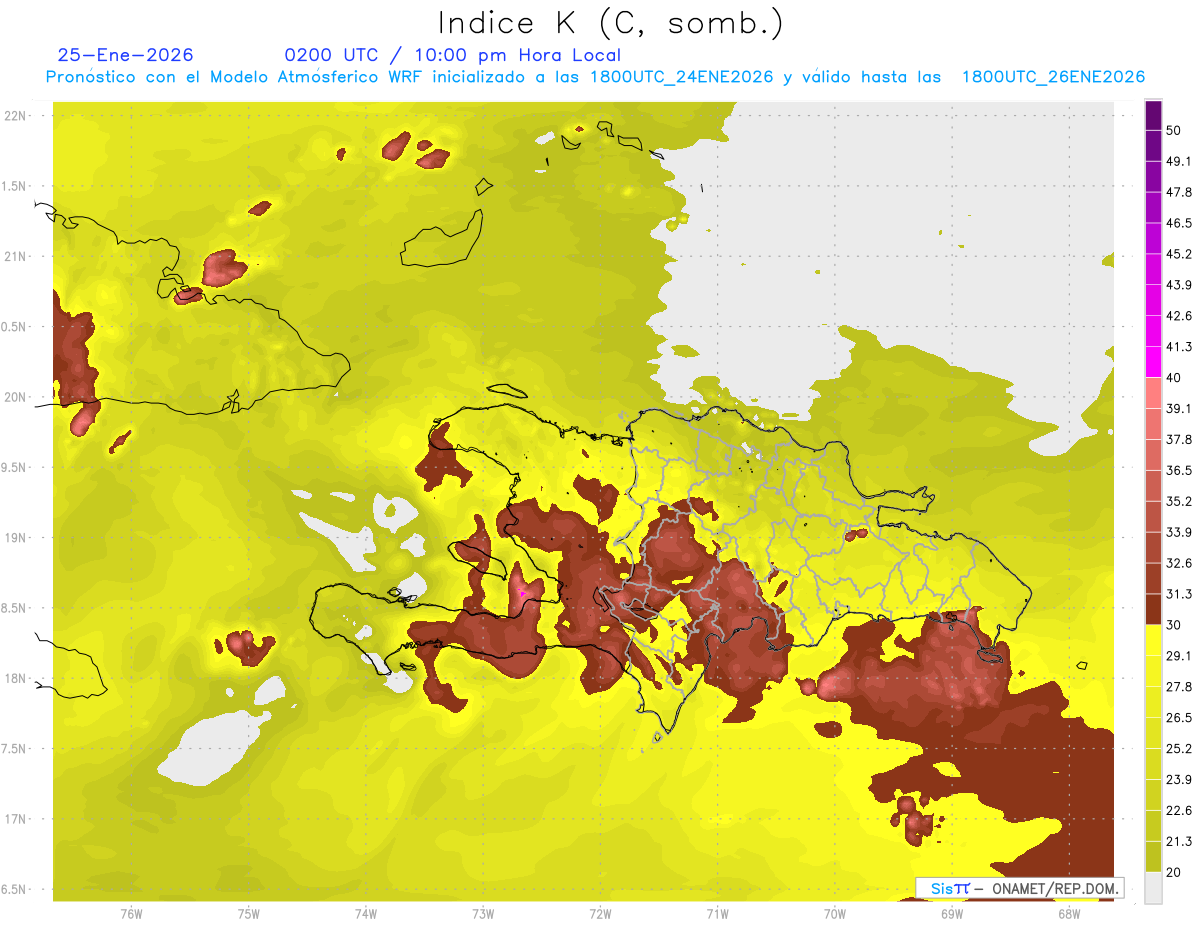The image size is (1200, 927).
Task: Click the bright magenta swatch between 40 and 41.3
Action: pyautogui.click(x=1153, y=362)
